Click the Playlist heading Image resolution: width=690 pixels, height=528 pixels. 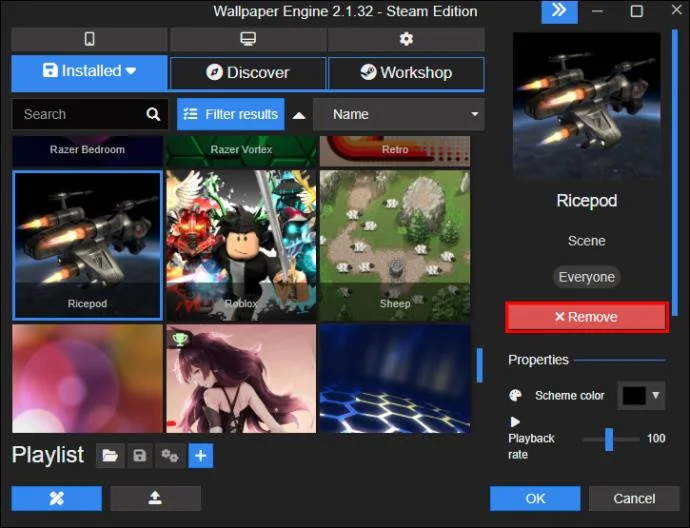pyautogui.click(x=48, y=455)
